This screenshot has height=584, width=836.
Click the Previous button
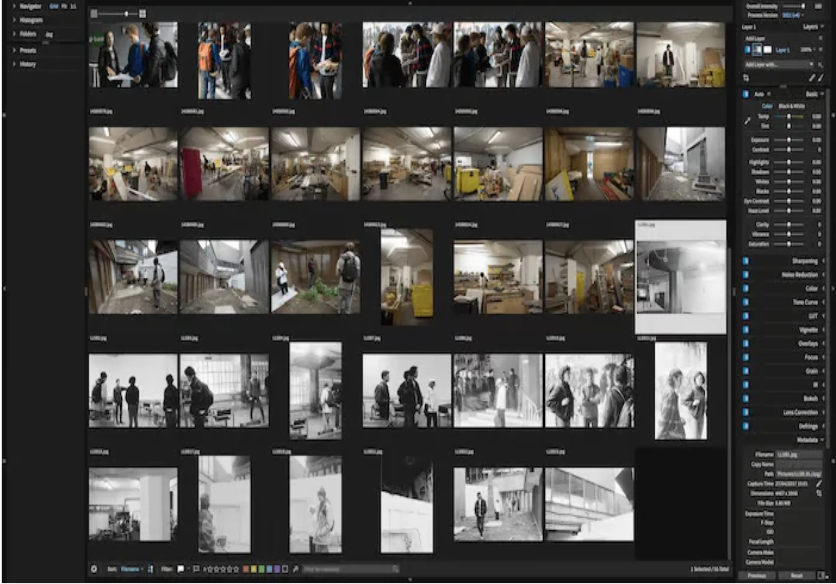coord(757,575)
